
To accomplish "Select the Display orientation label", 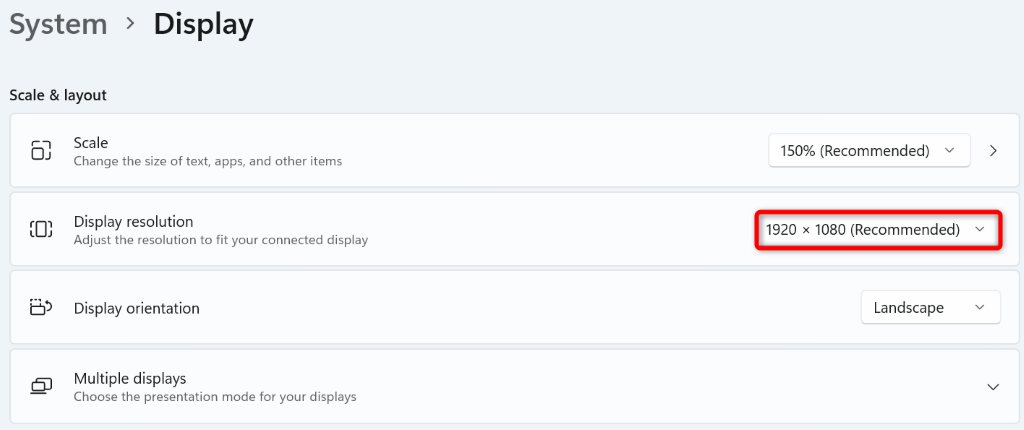I will [137, 308].
